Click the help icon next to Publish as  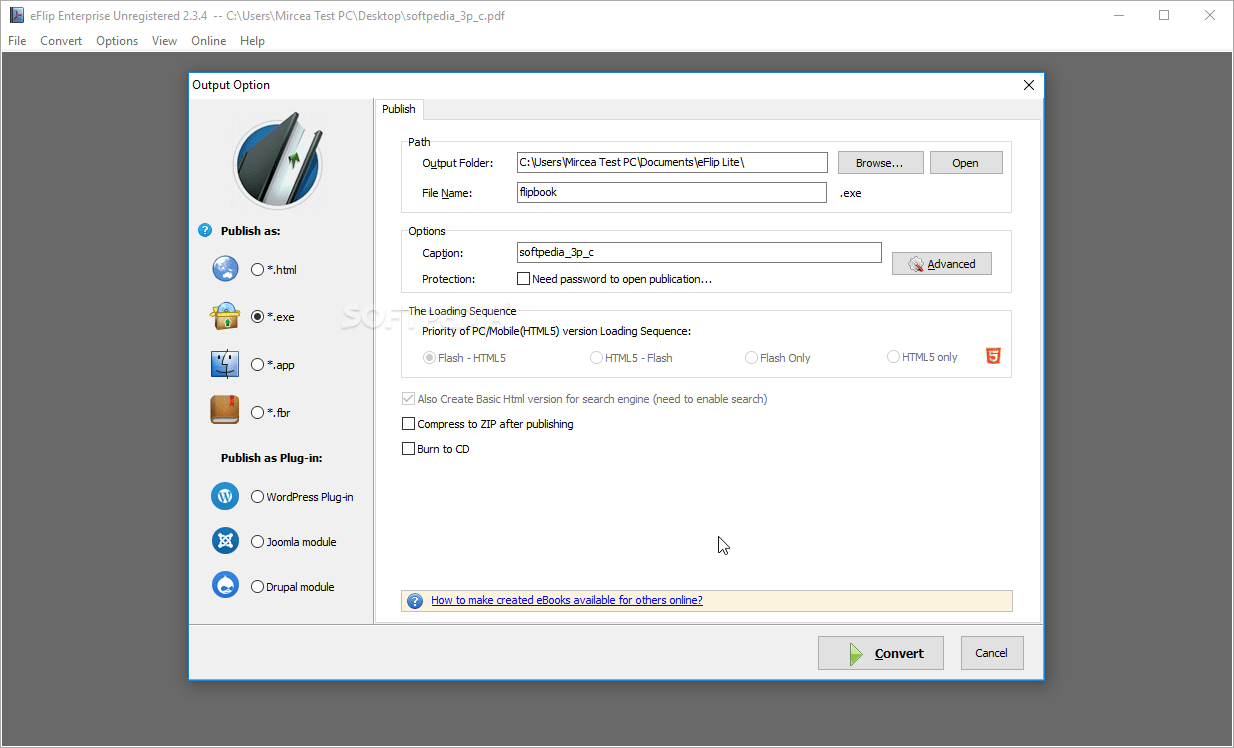click(x=205, y=231)
